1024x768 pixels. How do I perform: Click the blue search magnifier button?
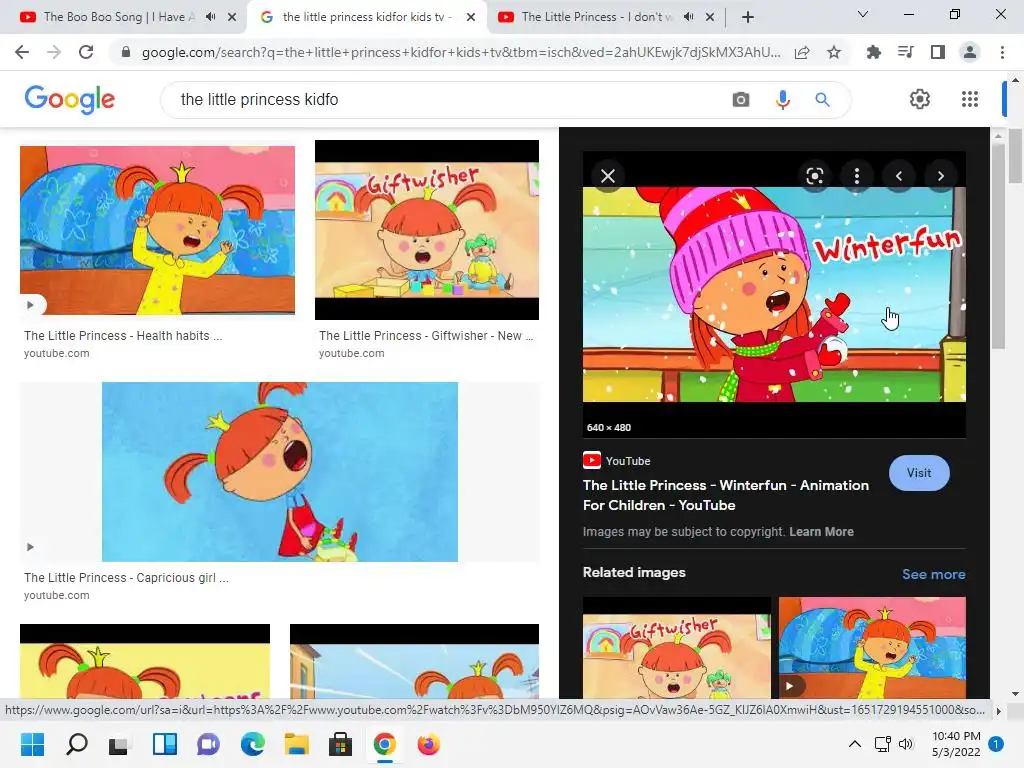pyautogui.click(x=822, y=99)
